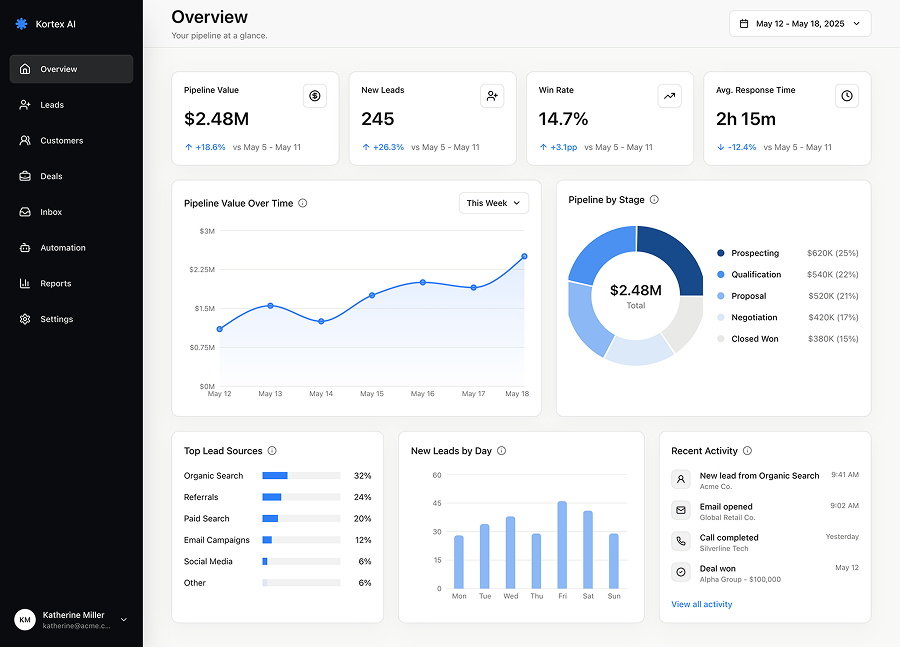Click the Social Media source label
Viewport: 900px width, 648px height.
click(208, 561)
